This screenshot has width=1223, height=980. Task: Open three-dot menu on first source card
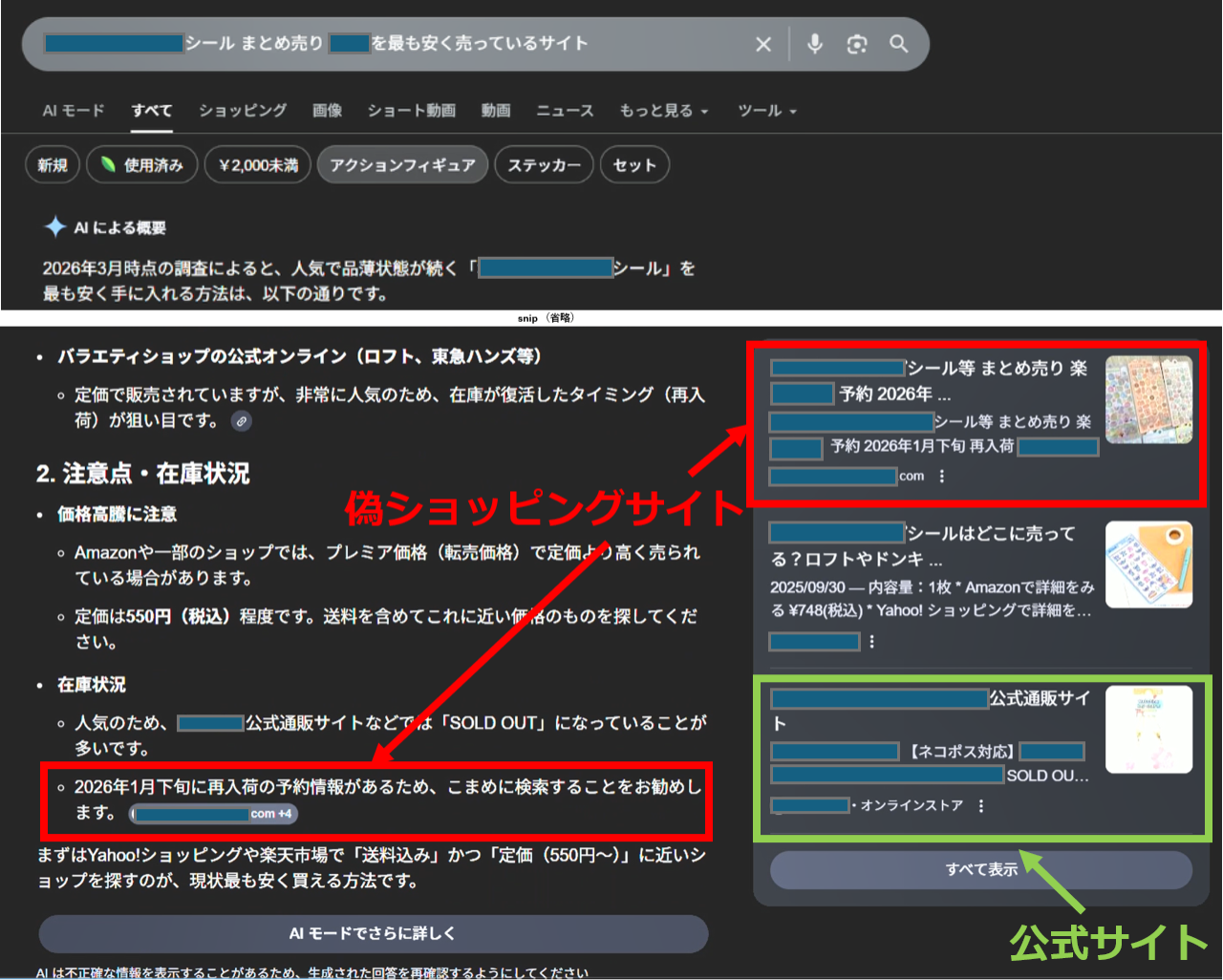[x=942, y=476]
